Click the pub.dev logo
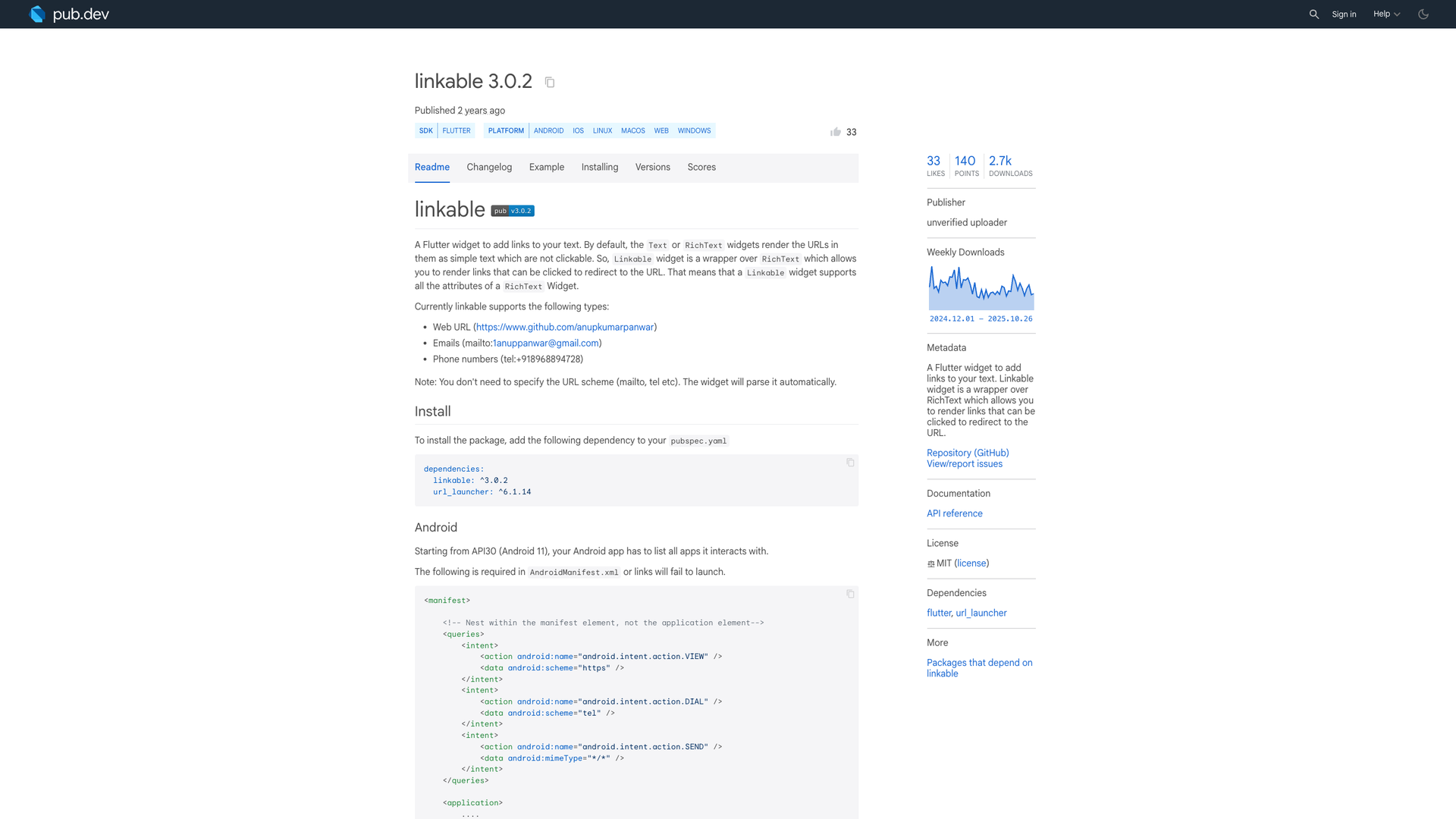1456x819 pixels. pos(69,14)
